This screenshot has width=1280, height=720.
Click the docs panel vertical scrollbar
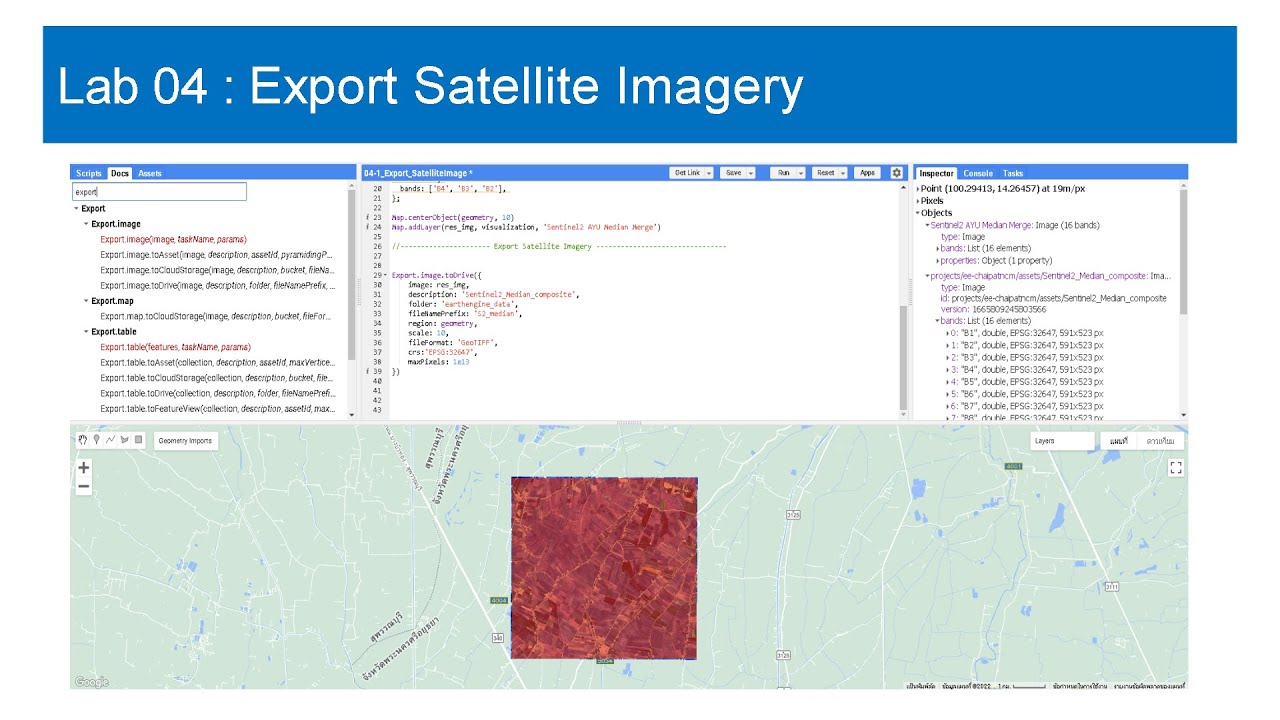351,275
